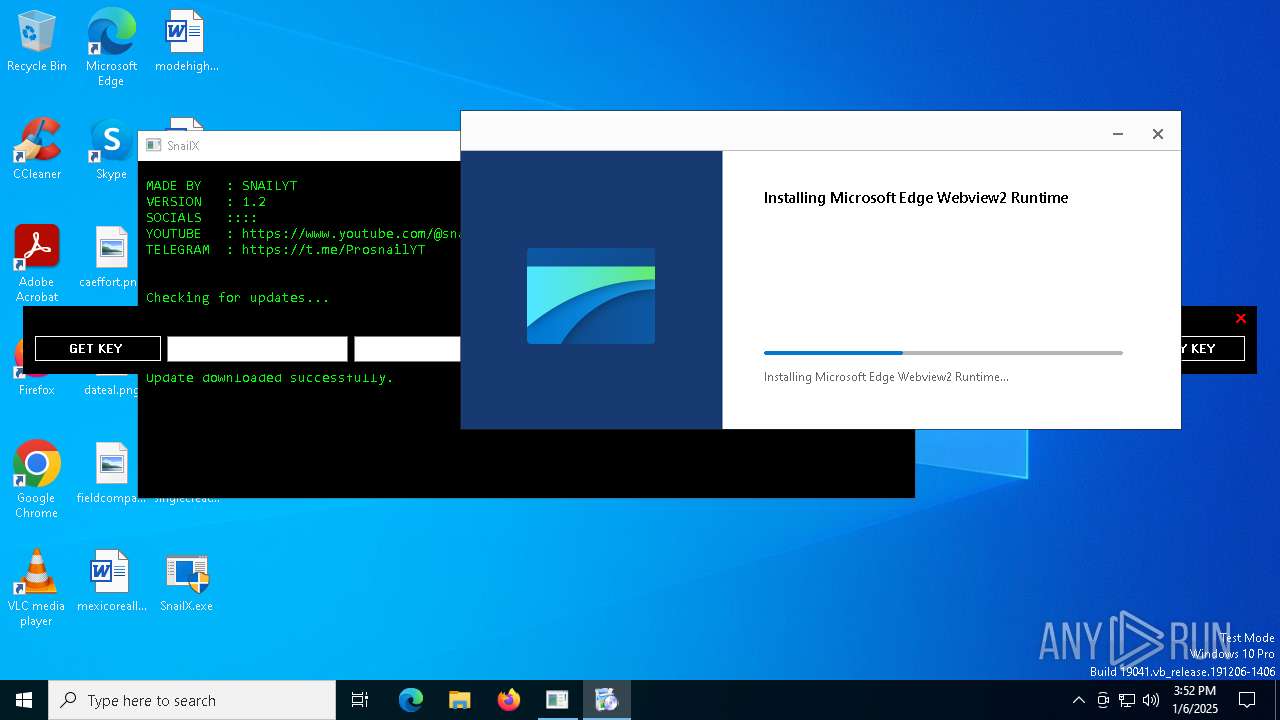Viewport: 1280px width, 720px height.
Task: Open the Windows Start menu
Action: pyautogui.click(x=24, y=700)
